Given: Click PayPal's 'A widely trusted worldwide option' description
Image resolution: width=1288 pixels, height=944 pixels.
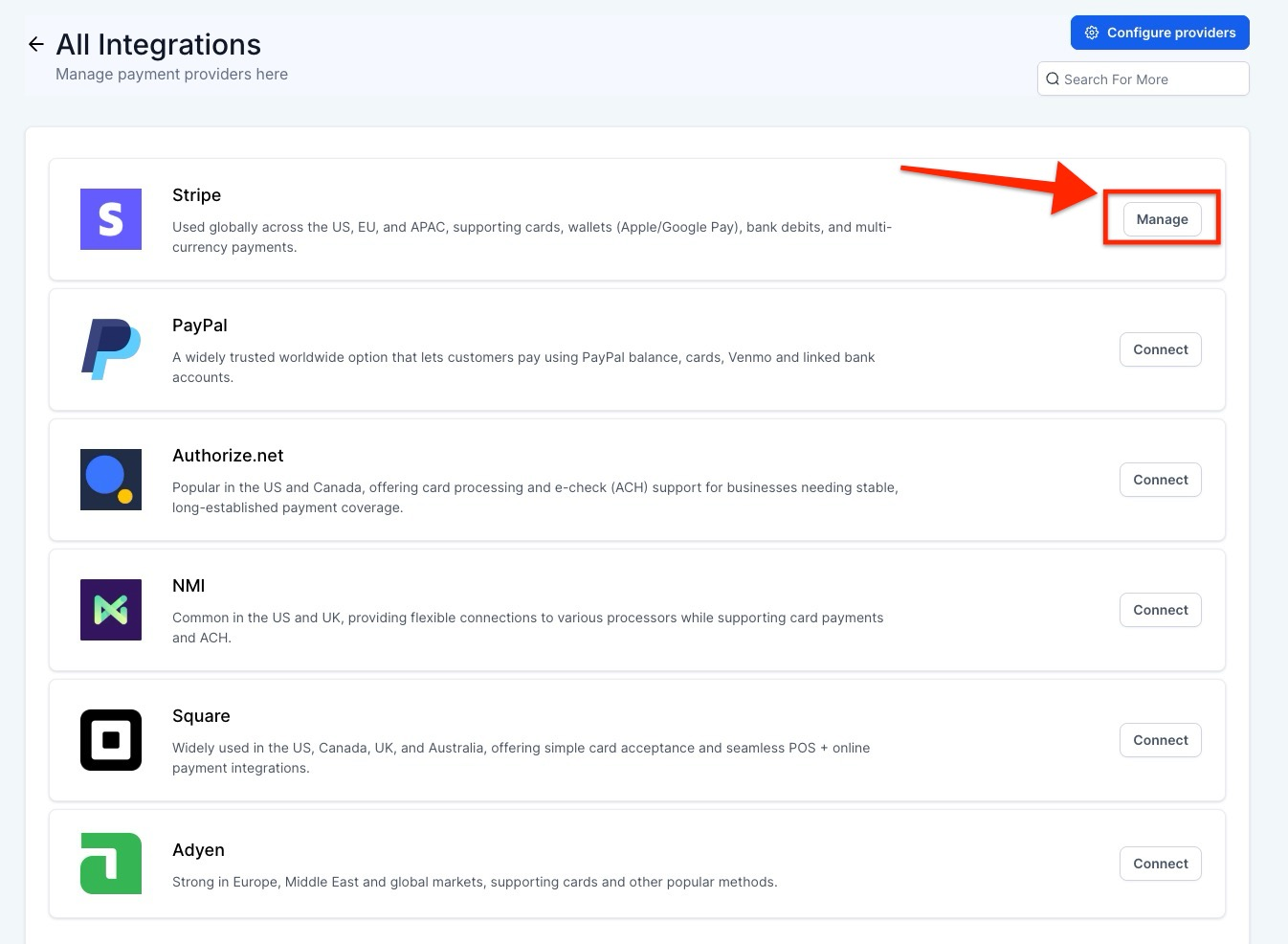Looking at the screenshot, I should point(523,368).
